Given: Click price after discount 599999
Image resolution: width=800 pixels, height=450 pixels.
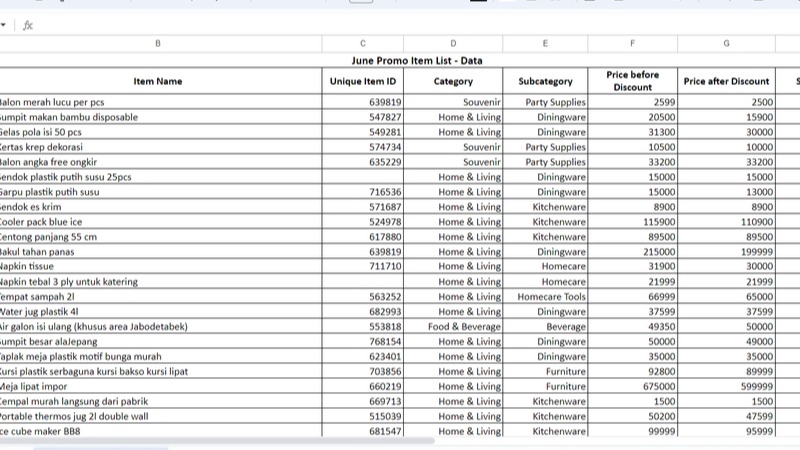Looking at the screenshot, I should (x=727, y=386).
